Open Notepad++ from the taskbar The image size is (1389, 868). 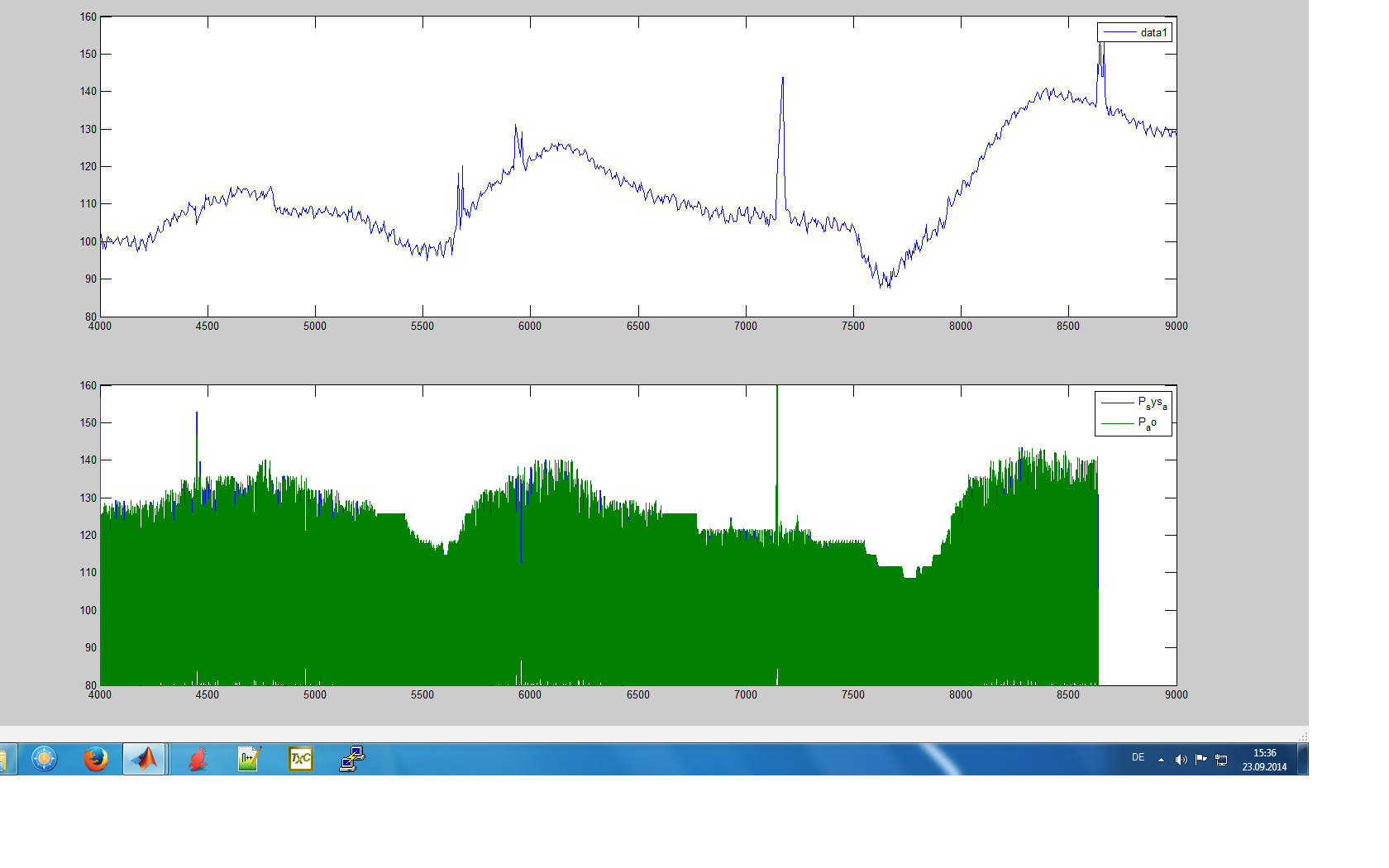coord(249,758)
